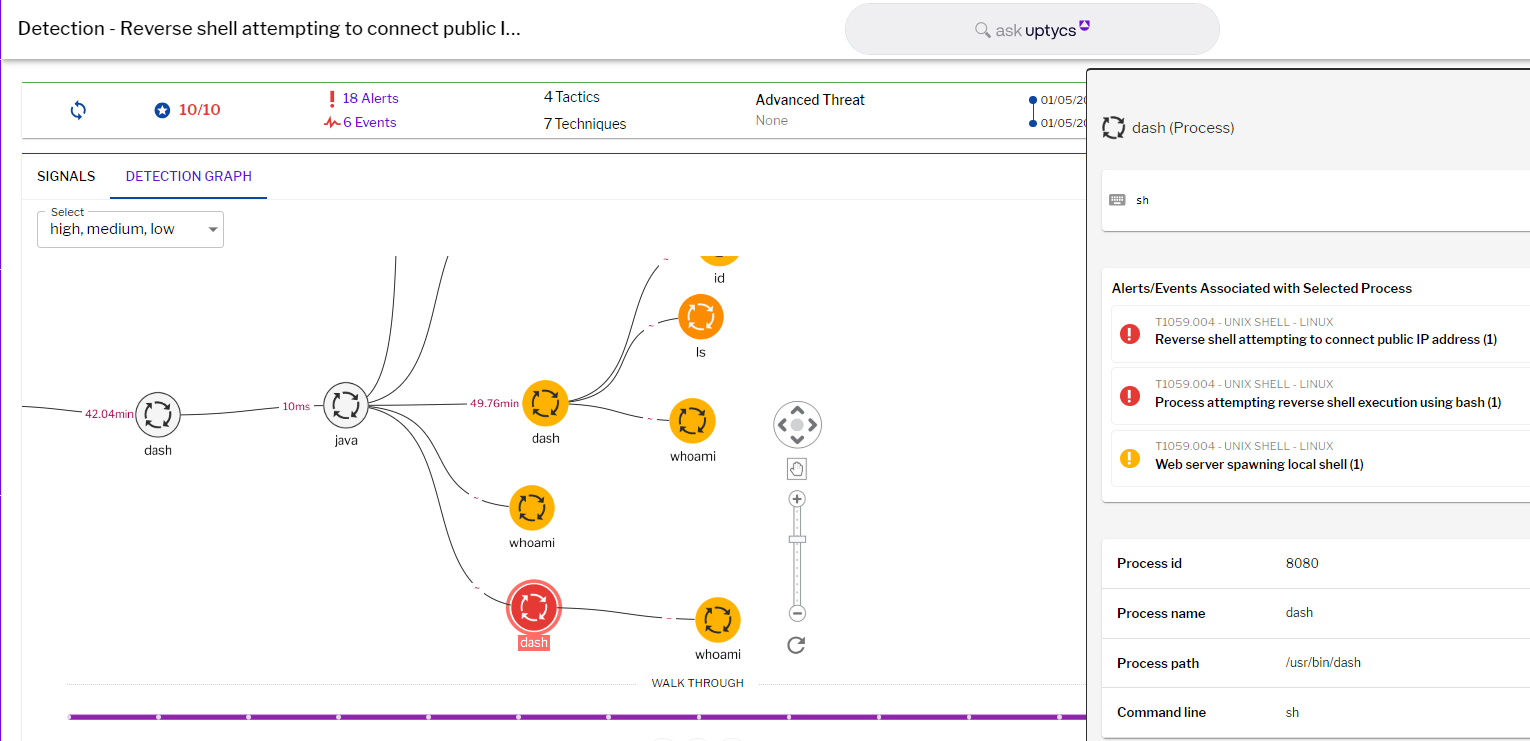Click the keyboard icon next to sh command
The height and width of the screenshot is (741, 1530).
(1116, 198)
